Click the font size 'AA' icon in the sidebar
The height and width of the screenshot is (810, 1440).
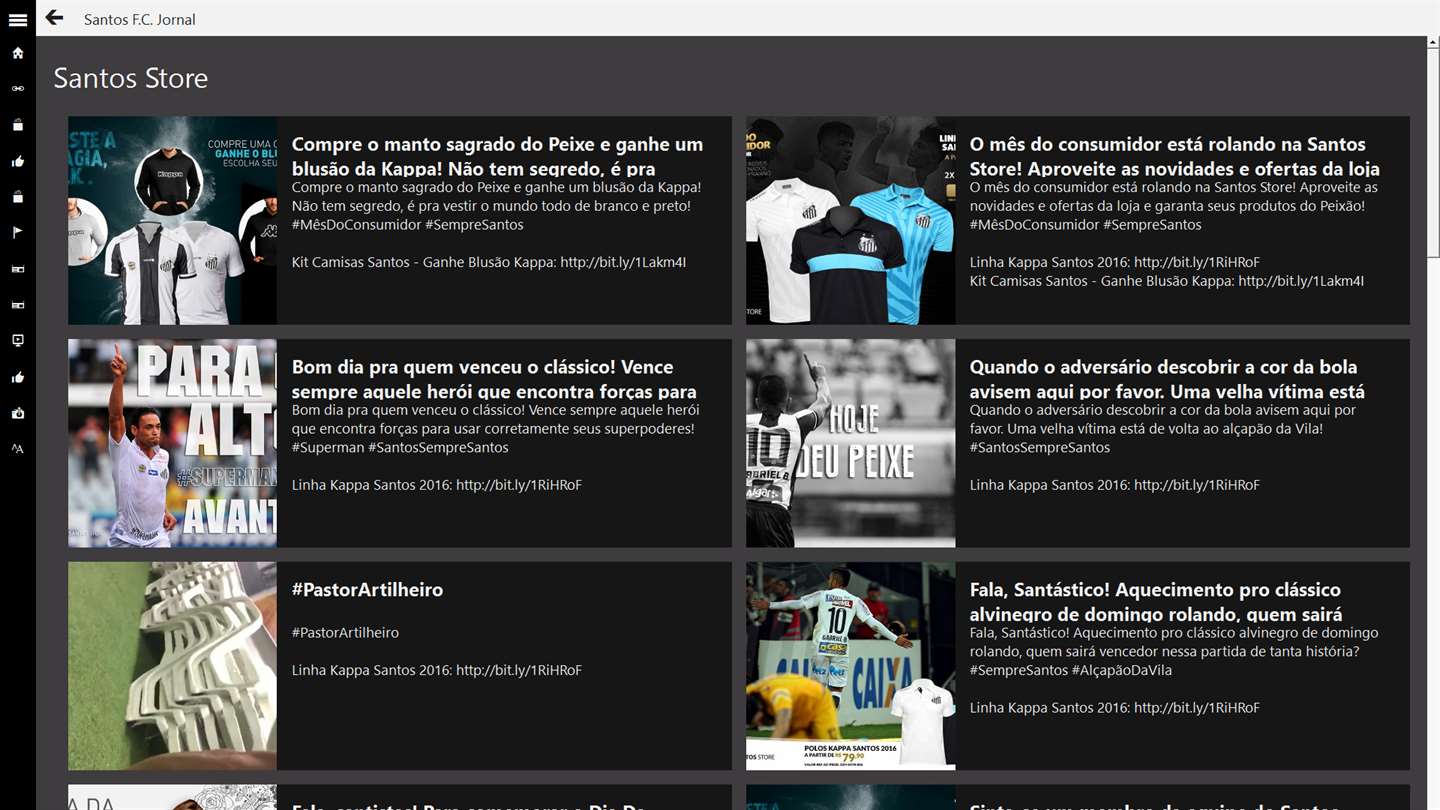[18, 449]
